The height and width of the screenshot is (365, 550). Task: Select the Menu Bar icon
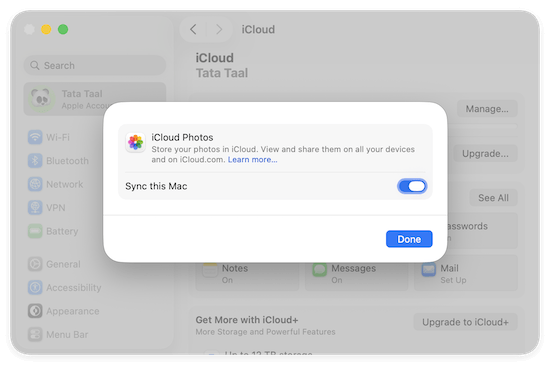coord(35,334)
